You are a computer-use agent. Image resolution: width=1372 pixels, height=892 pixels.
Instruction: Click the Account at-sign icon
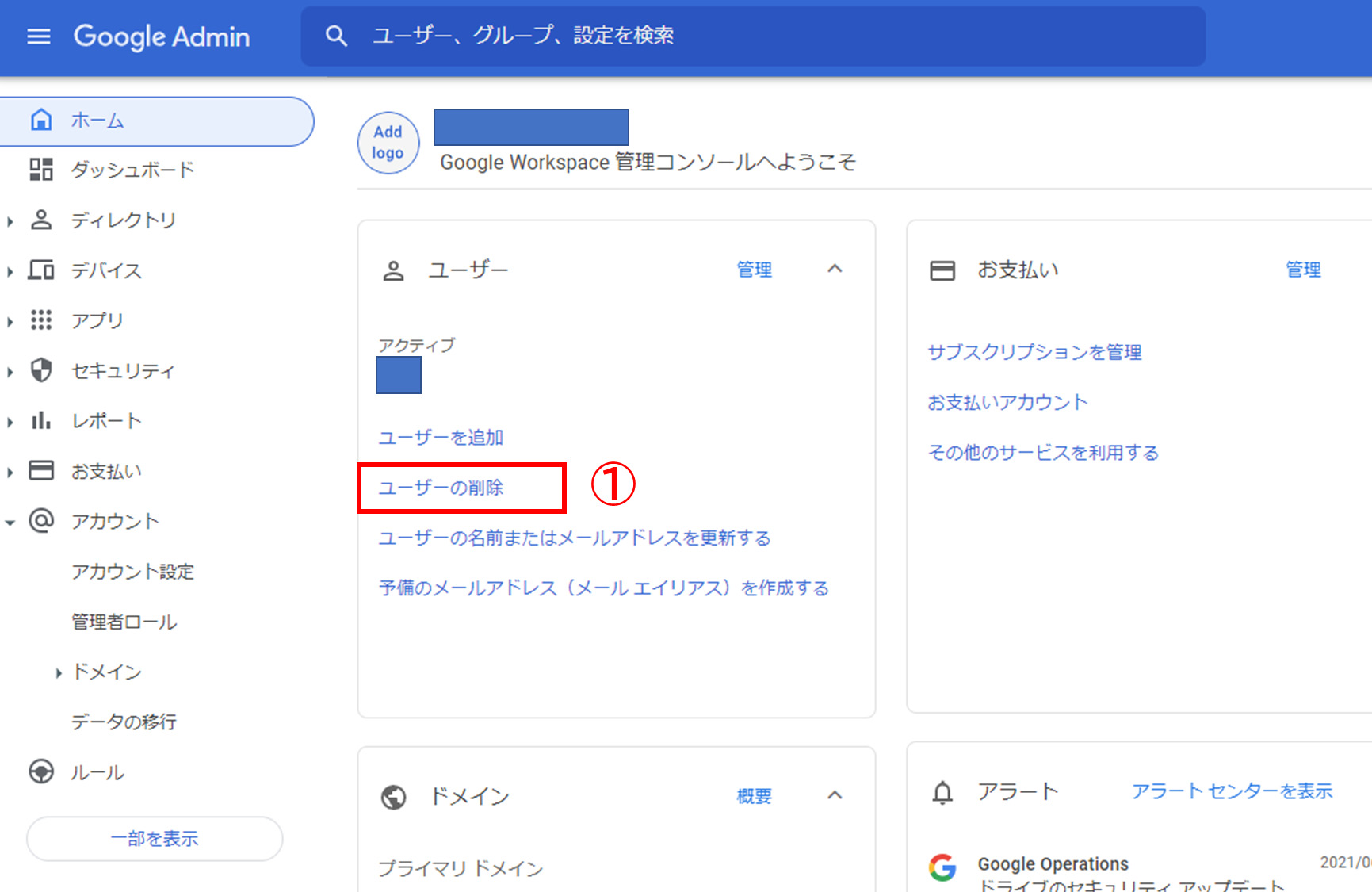41,521
